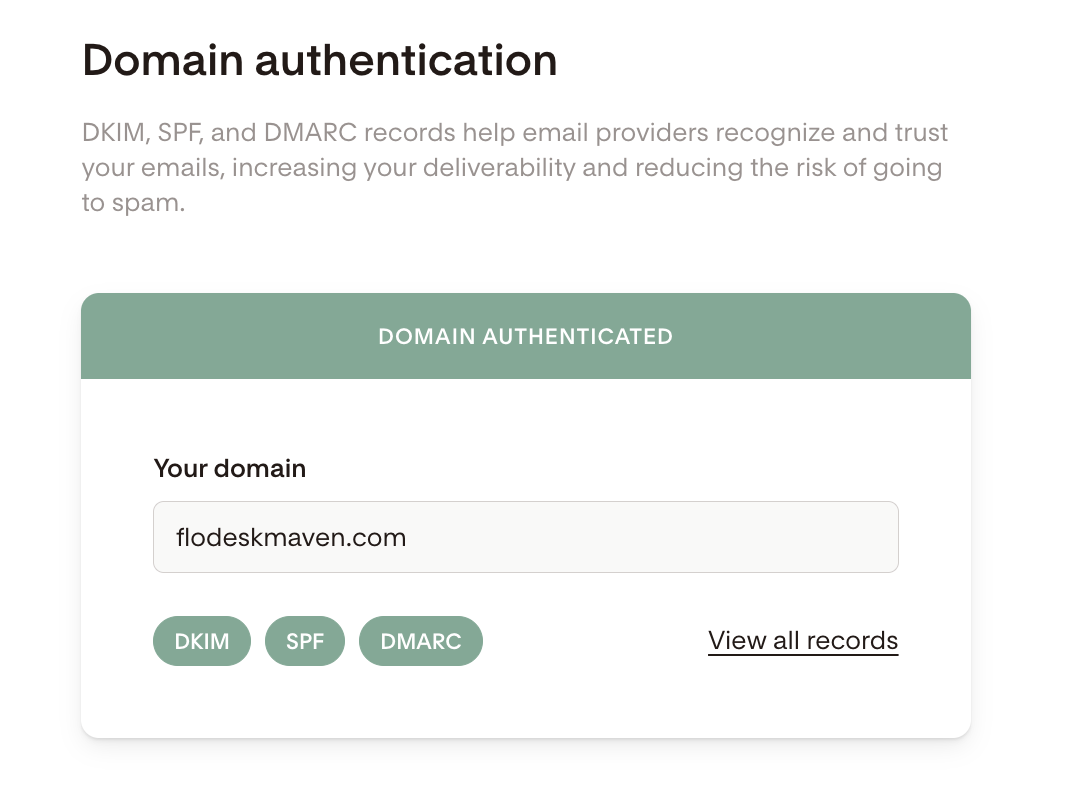The width and height of the screenshot is (1080, 796).
Task: Click the SPF status badge
Action: [x=305, y=641]
